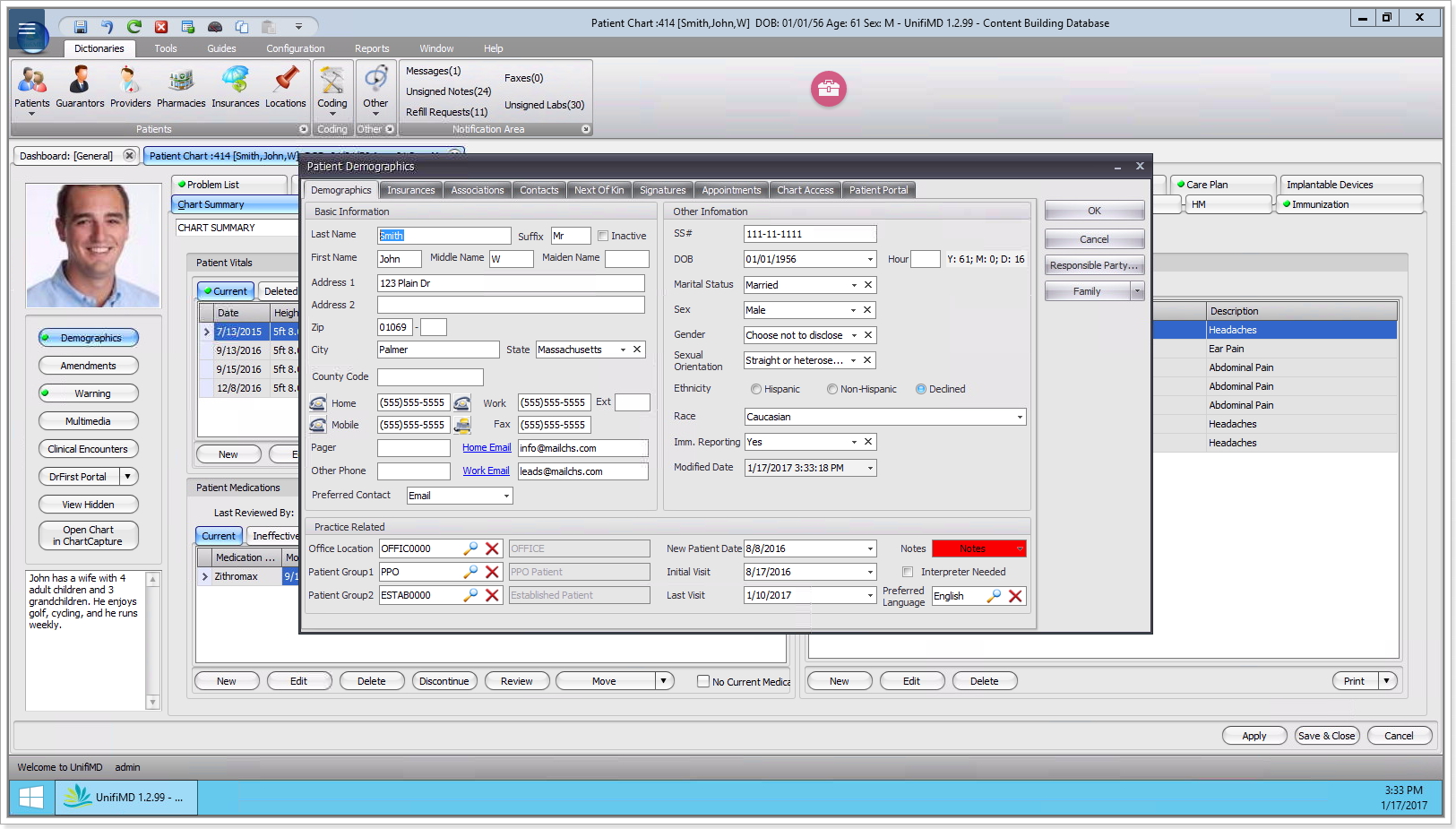Open the Preferred Contact dropdown
This screenshot has height=829, width=1456.
[506, 496]
